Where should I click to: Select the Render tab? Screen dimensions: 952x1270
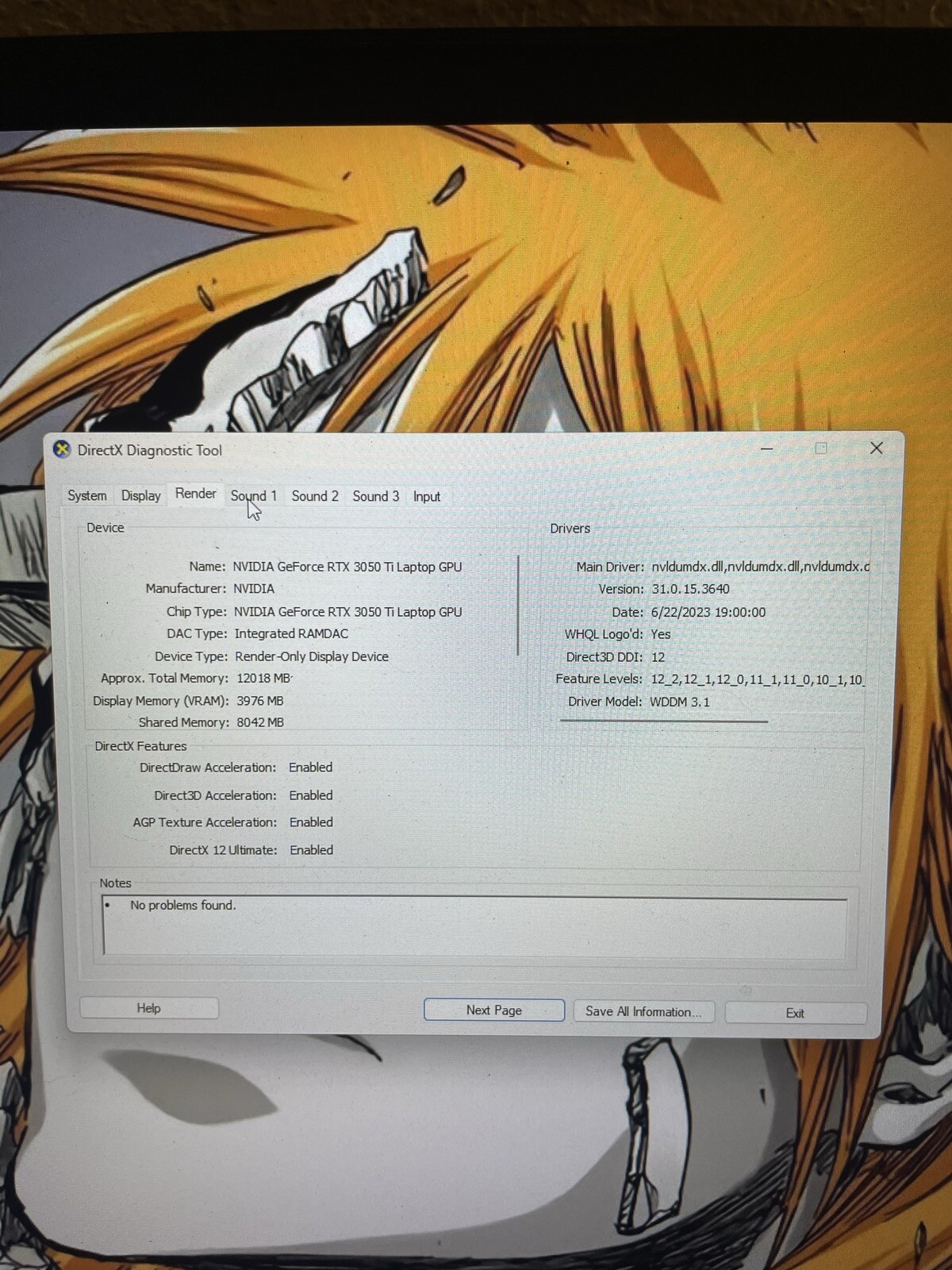[x=195, y=494]
